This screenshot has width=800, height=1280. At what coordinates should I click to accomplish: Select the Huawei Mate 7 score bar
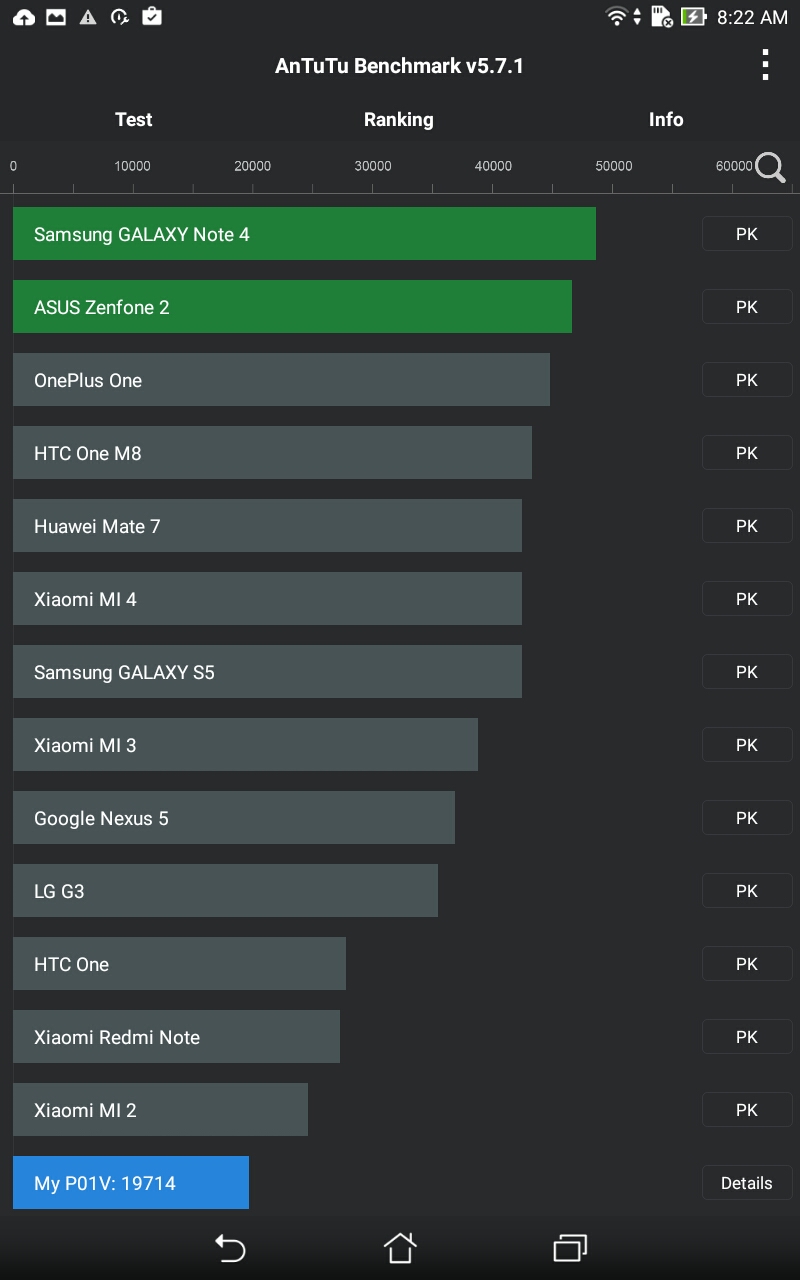point(267,526)
